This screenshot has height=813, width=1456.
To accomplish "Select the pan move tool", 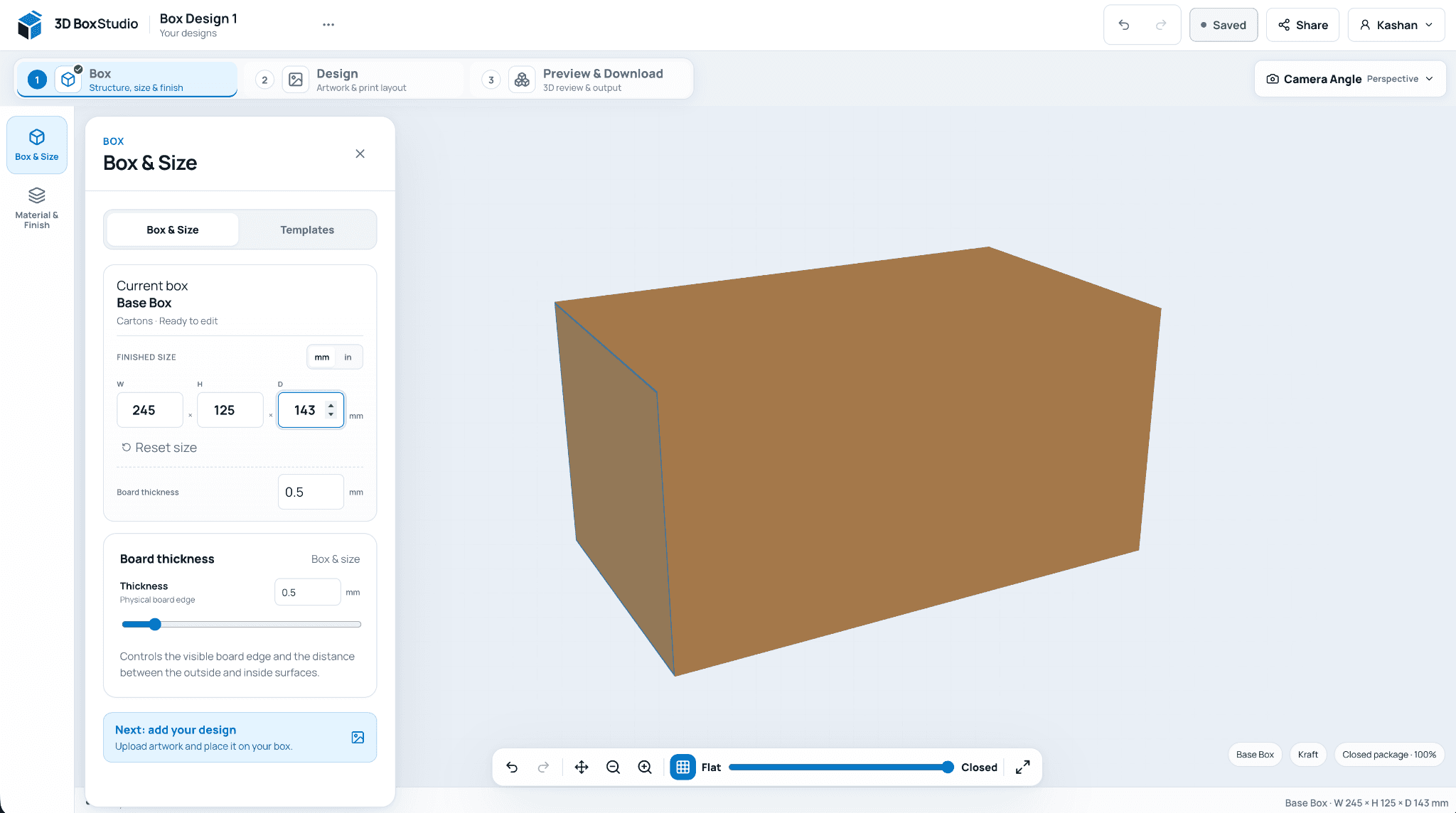I will (582, 767).
